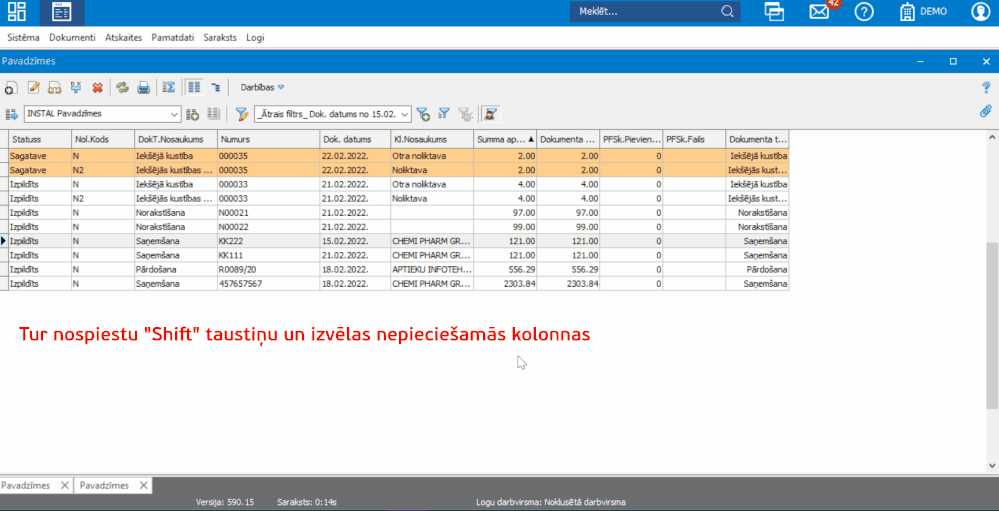This screenshot has width=999, height=511.
Task: Click the view document glasses icon
Action: point(55,88)
